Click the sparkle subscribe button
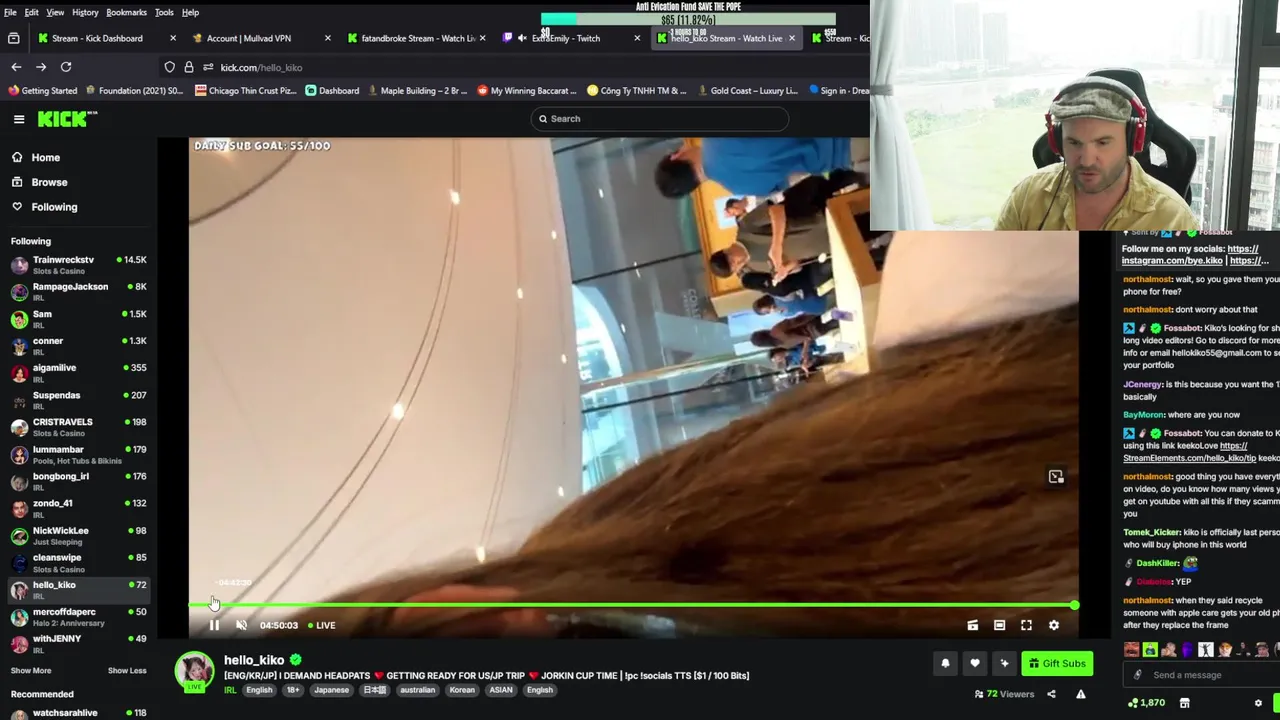The height and width of the screenshot is (720, 1280). (x=1004, y=663)
